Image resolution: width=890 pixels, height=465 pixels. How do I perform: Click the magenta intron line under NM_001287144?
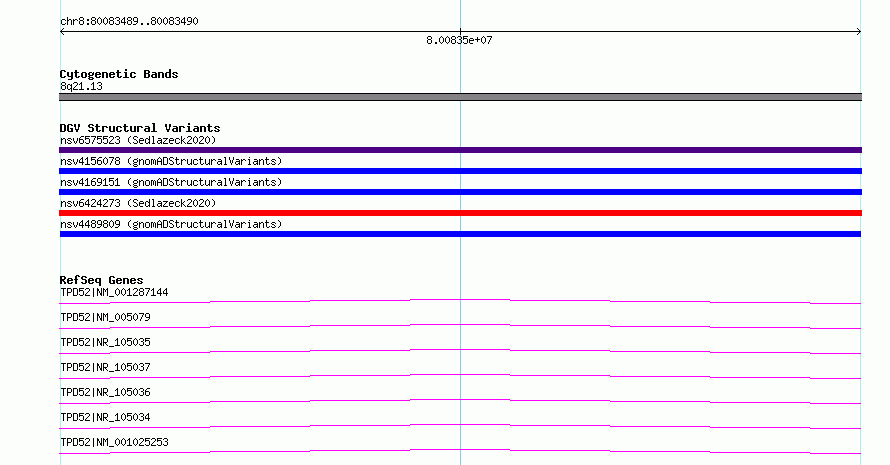tap(460, 301)
